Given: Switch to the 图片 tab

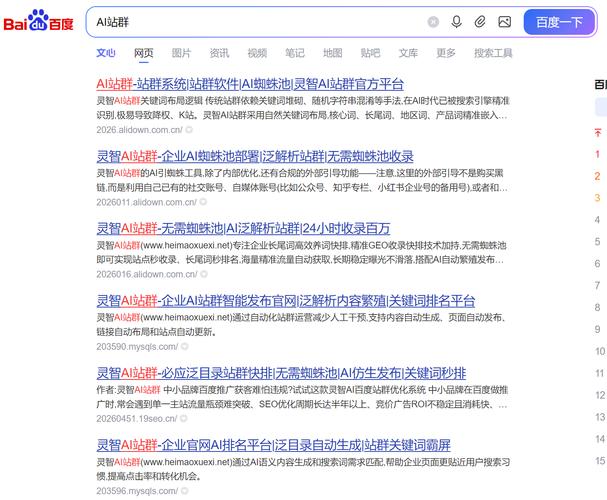Looking at the screenshot, I should tap(181, 53).
